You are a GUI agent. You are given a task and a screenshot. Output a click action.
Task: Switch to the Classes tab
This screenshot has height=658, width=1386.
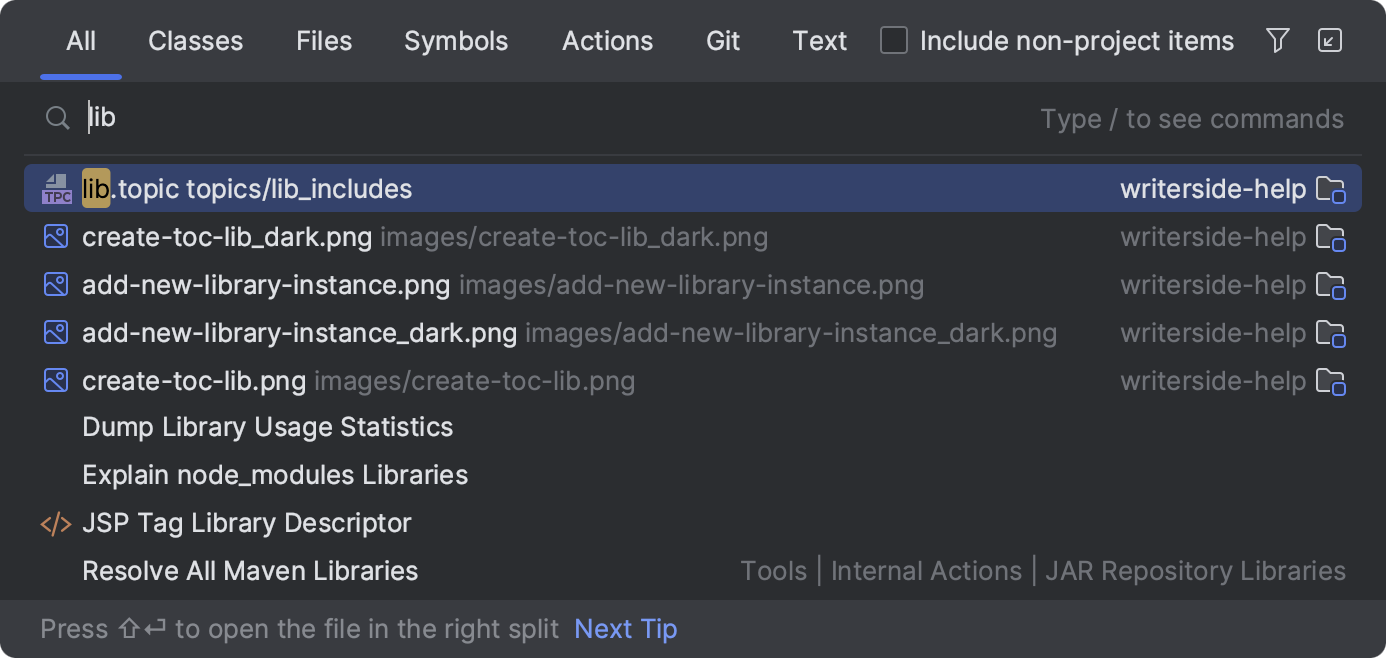click(195, 41)
